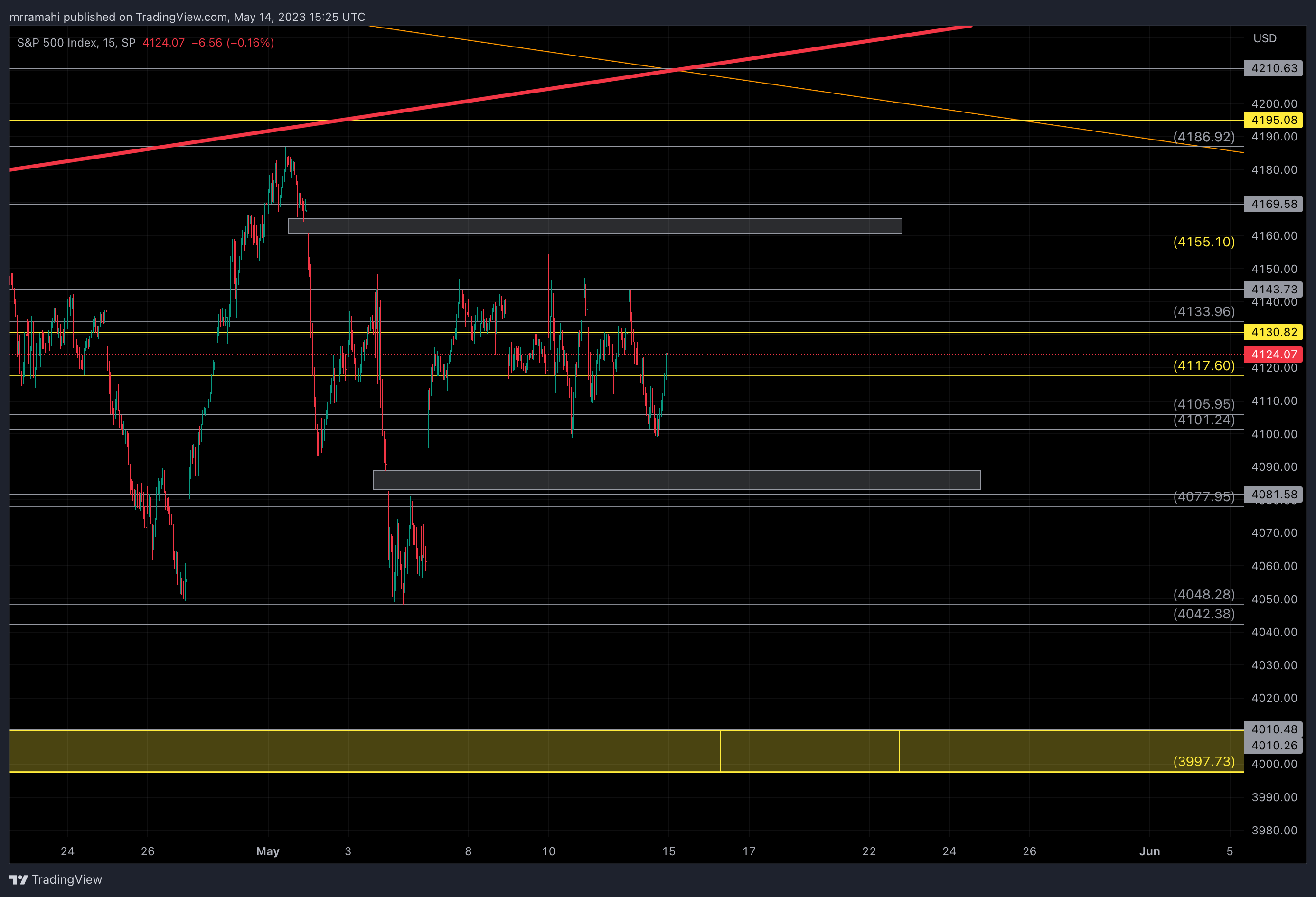Click the gray 4210.63 price label

pyautogui.click(x=1273, y=68)
